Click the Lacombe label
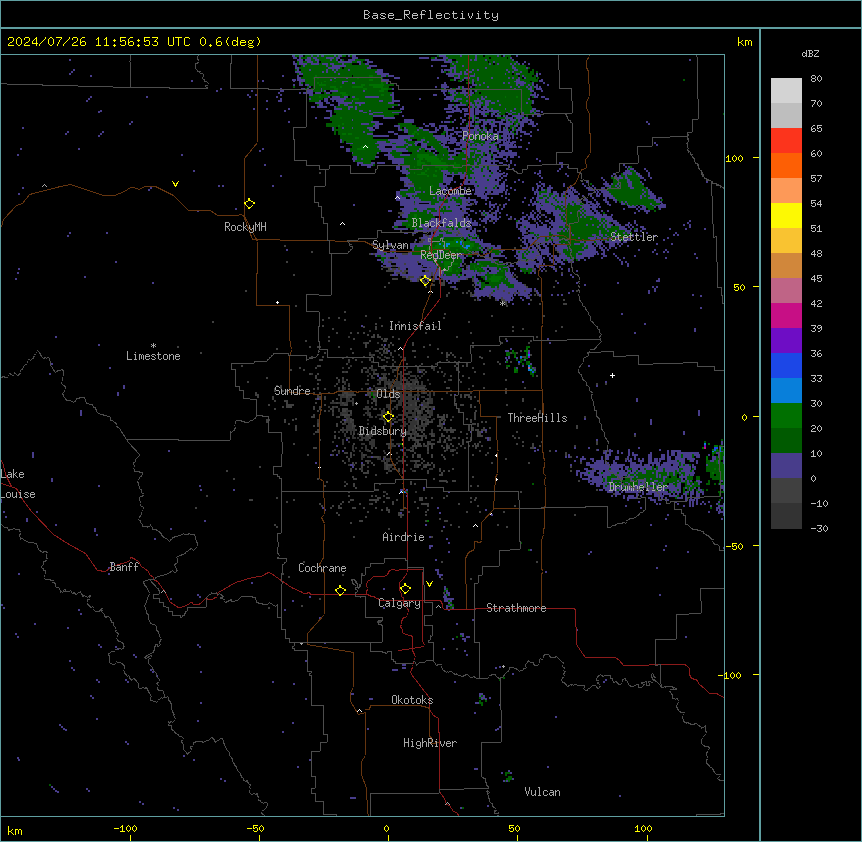This screenshot has height=842, width=862. tap(450, 191)
